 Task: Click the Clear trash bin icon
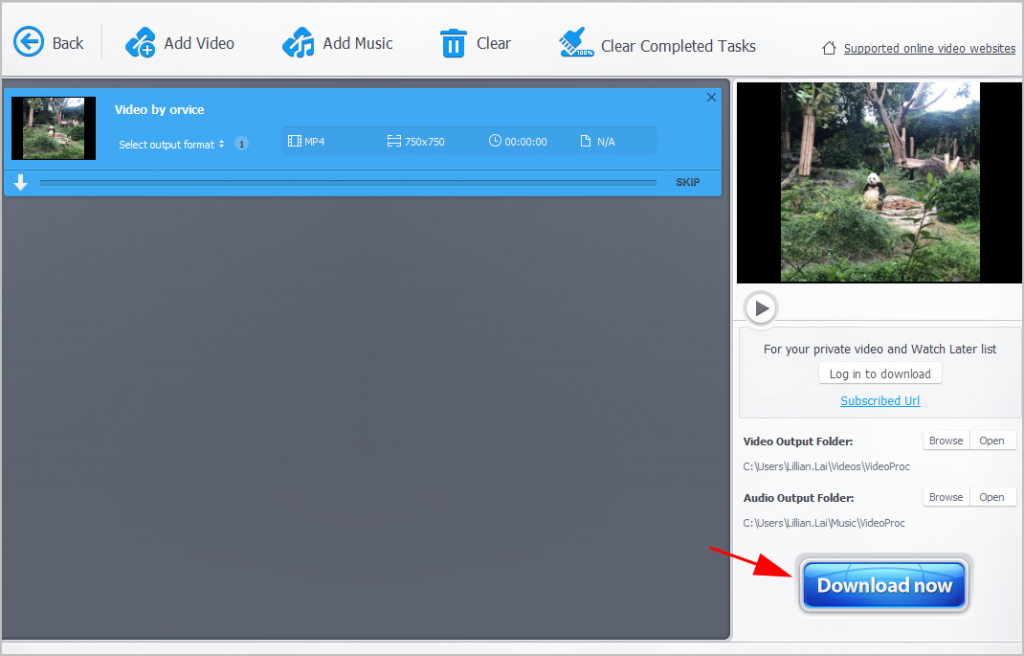[454, 44]
